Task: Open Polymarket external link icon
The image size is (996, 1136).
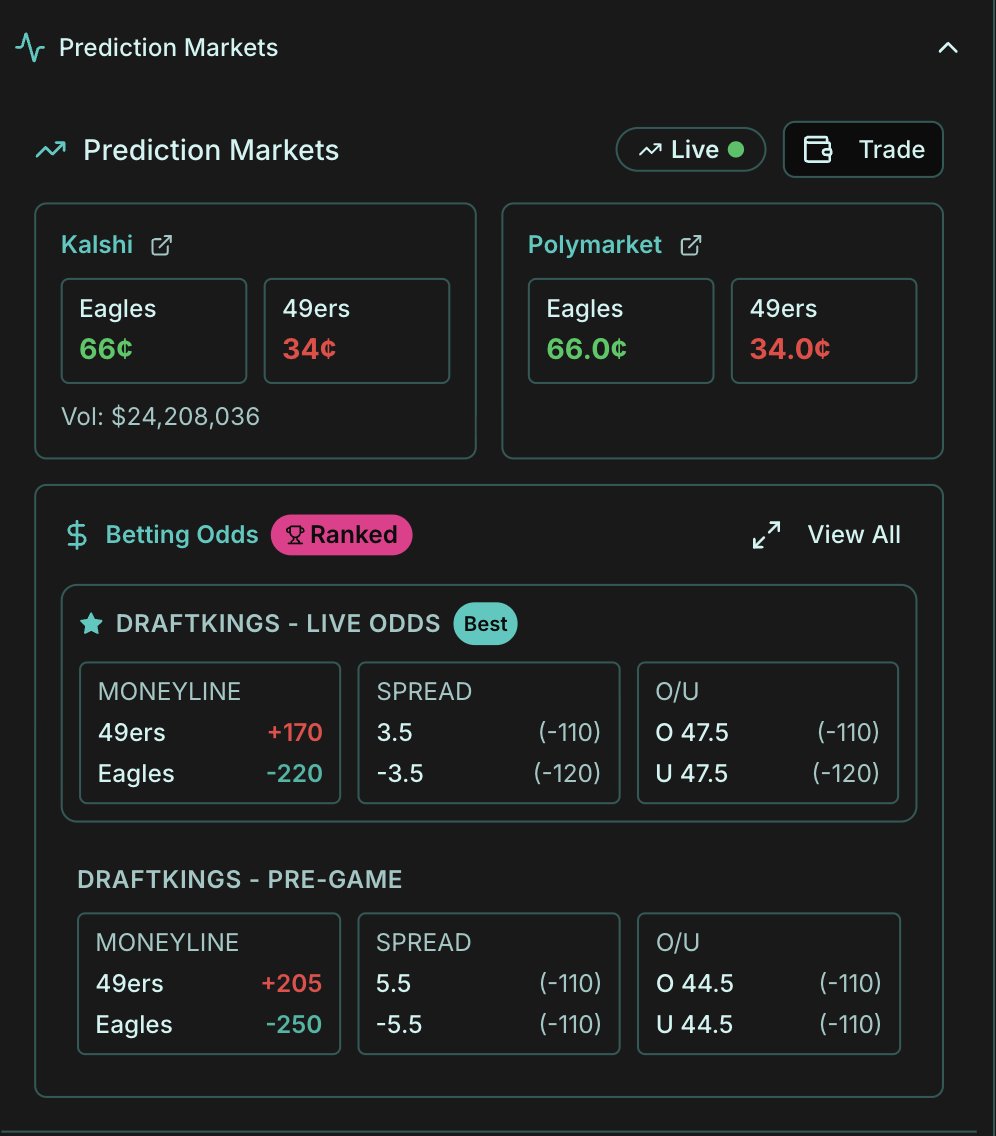Action: [690, 246]
